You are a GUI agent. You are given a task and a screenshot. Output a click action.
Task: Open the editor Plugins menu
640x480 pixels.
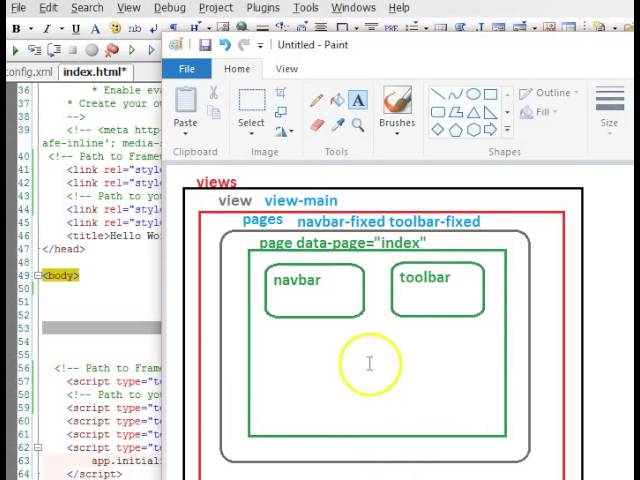(x=263, y=8)
